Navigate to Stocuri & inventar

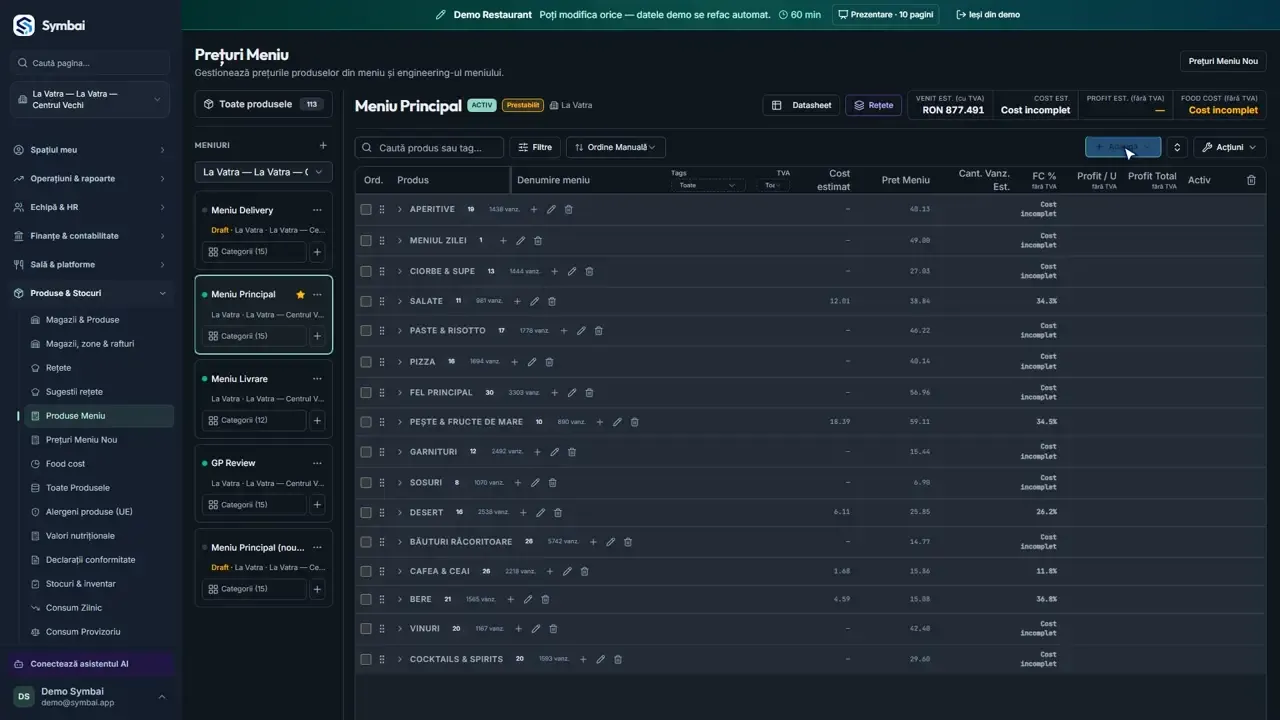point(80,584)
